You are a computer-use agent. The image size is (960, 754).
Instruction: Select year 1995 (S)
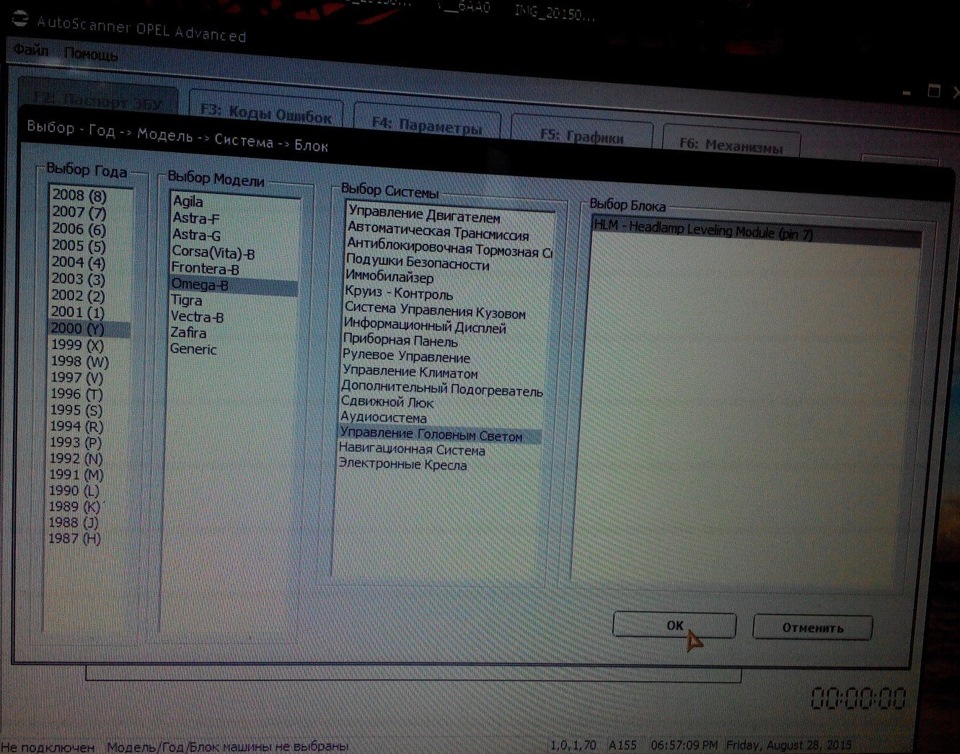pos(77,410)
